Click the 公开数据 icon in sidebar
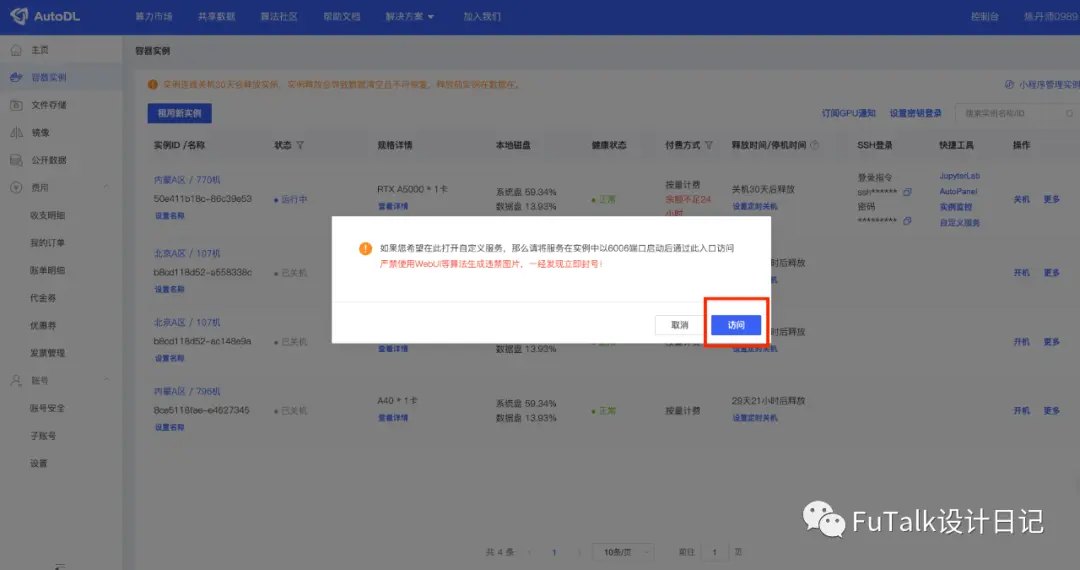The height and width of the screenshot is (570, 1080). pos(16,160)
